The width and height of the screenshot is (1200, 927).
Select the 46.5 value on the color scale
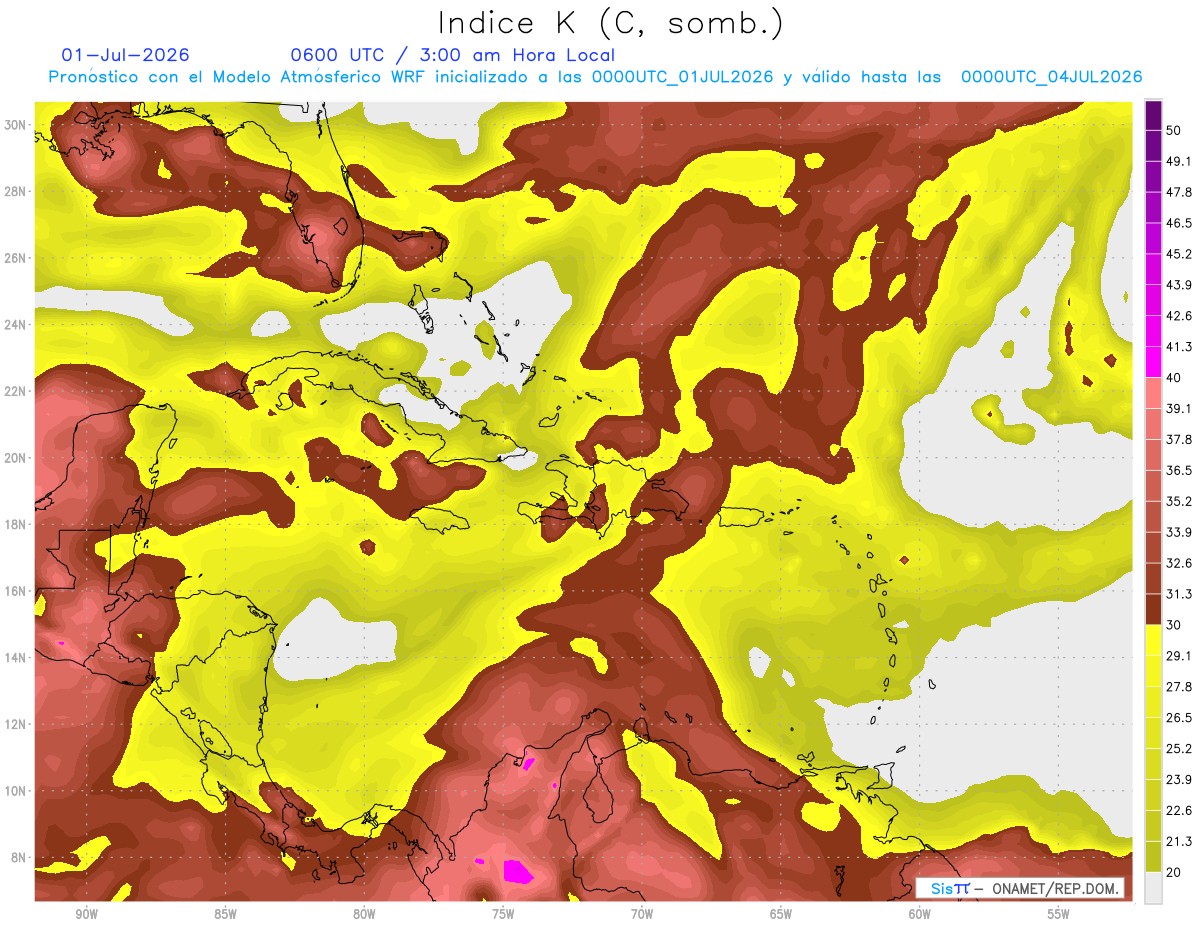1179,223
